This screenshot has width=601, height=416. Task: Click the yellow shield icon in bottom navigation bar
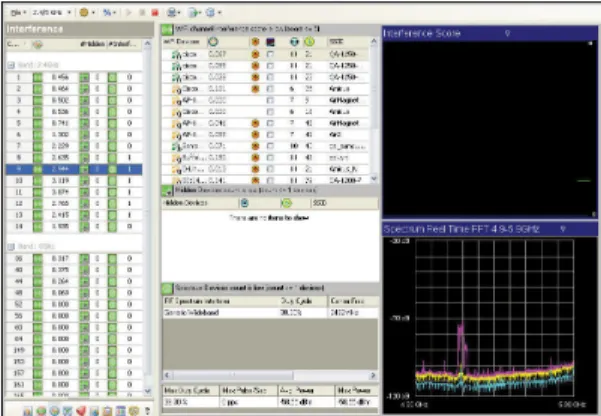(x=133, y=411)
